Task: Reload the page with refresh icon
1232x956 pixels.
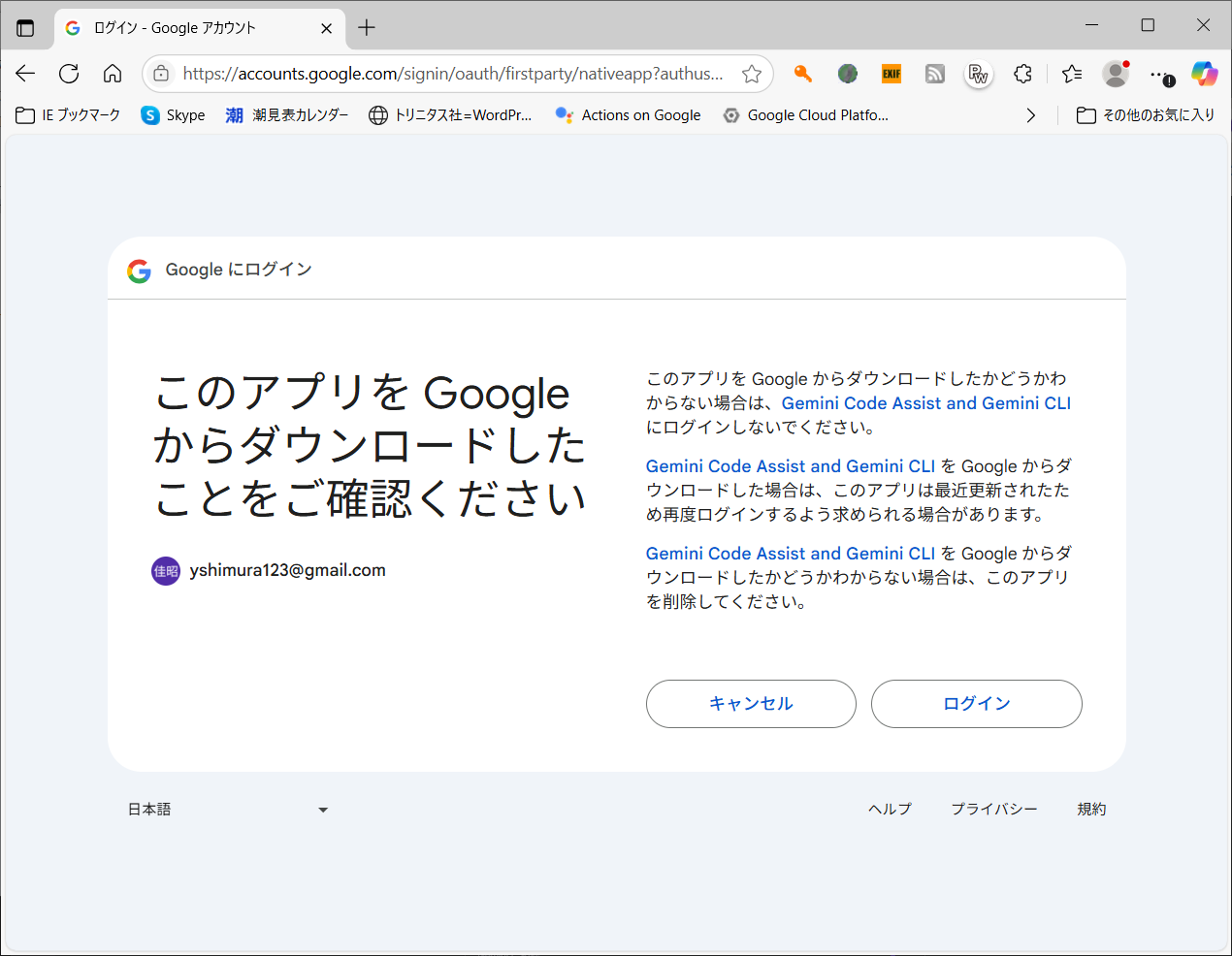Action: [x=69, y=74]
